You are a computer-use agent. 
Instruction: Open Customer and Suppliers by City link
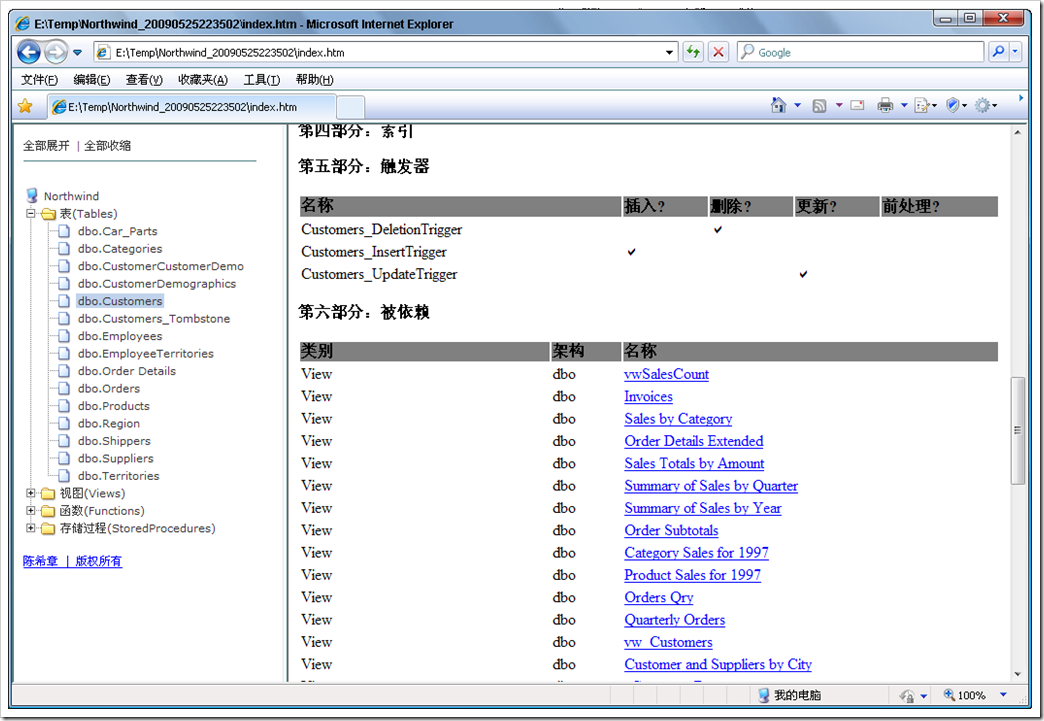pyautogui.click(x=718, y=664)
